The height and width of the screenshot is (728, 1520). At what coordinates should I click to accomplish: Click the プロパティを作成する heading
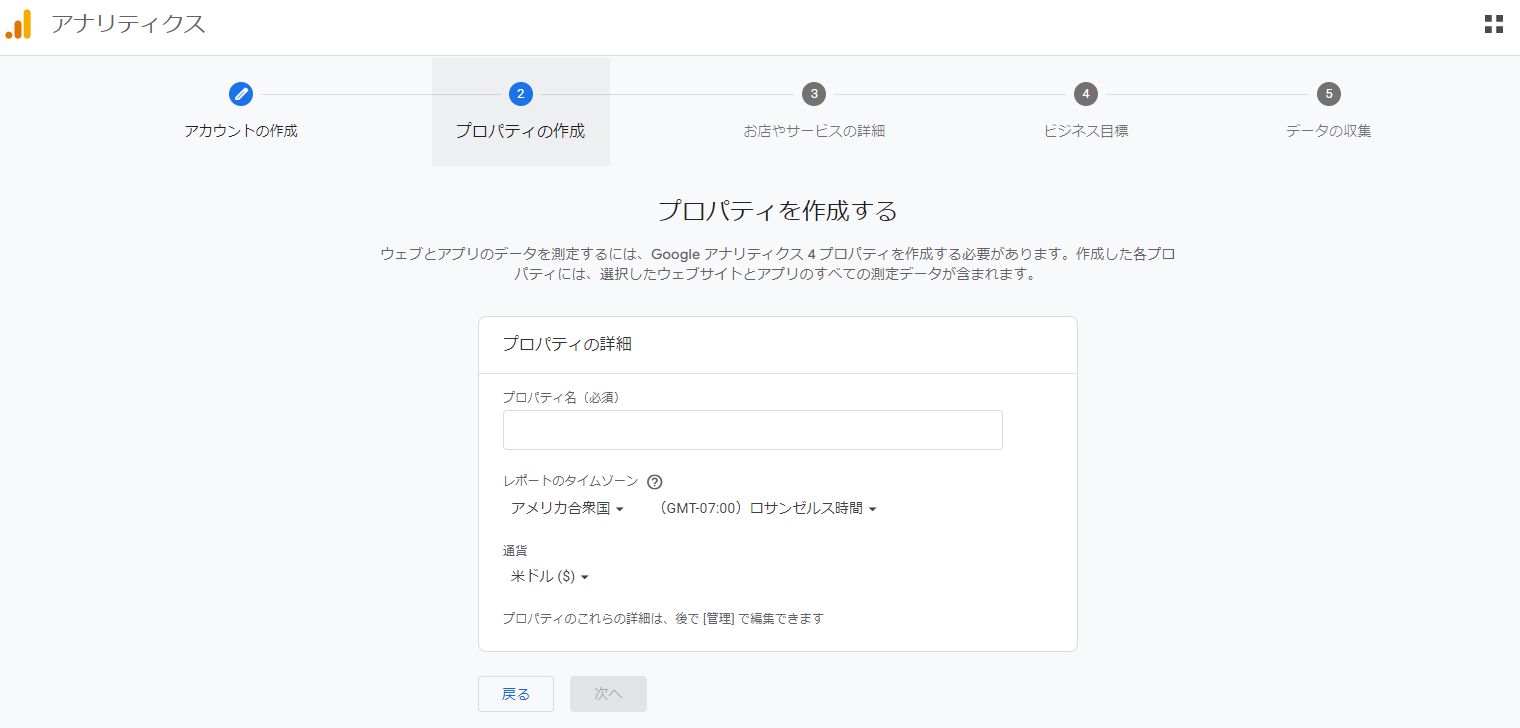coord(778,211)
